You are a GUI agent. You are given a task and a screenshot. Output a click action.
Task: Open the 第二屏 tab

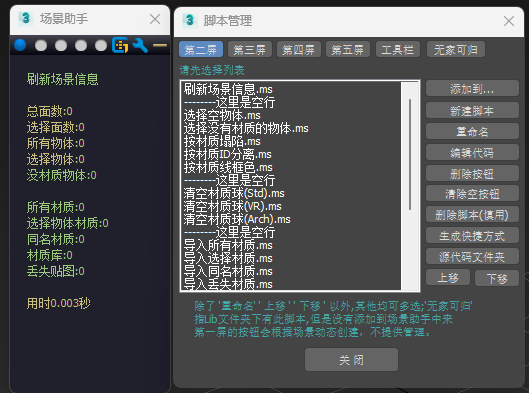pos(201,50)
